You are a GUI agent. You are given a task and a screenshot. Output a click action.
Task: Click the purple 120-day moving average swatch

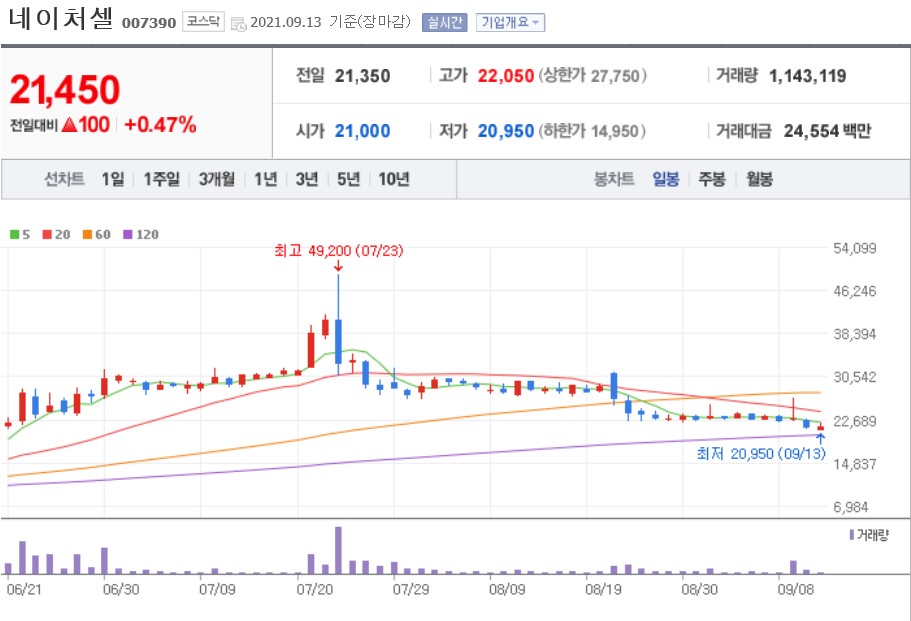coord(128,235)
